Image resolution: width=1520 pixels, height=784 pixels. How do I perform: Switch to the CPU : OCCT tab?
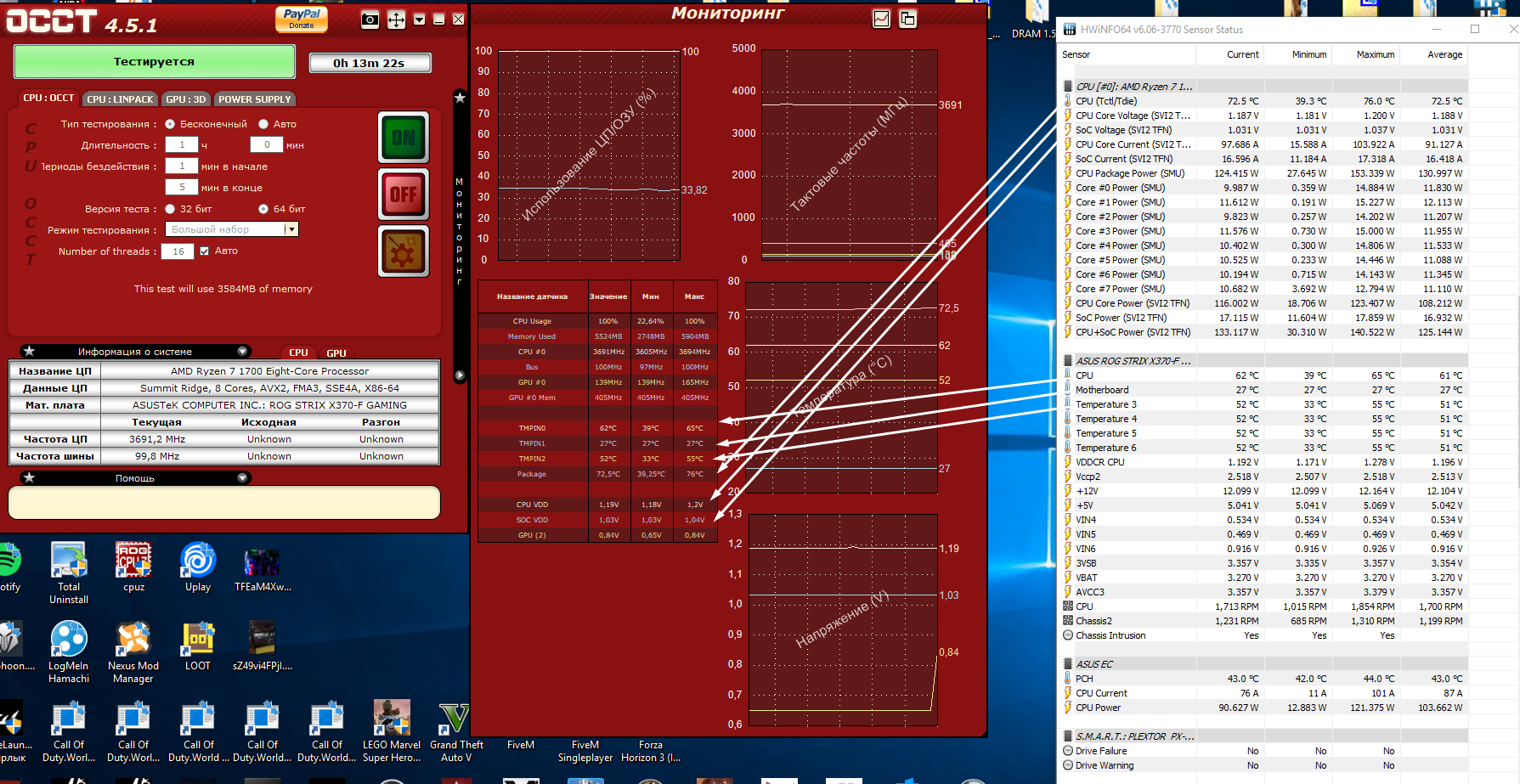click(x=48, y=99)
